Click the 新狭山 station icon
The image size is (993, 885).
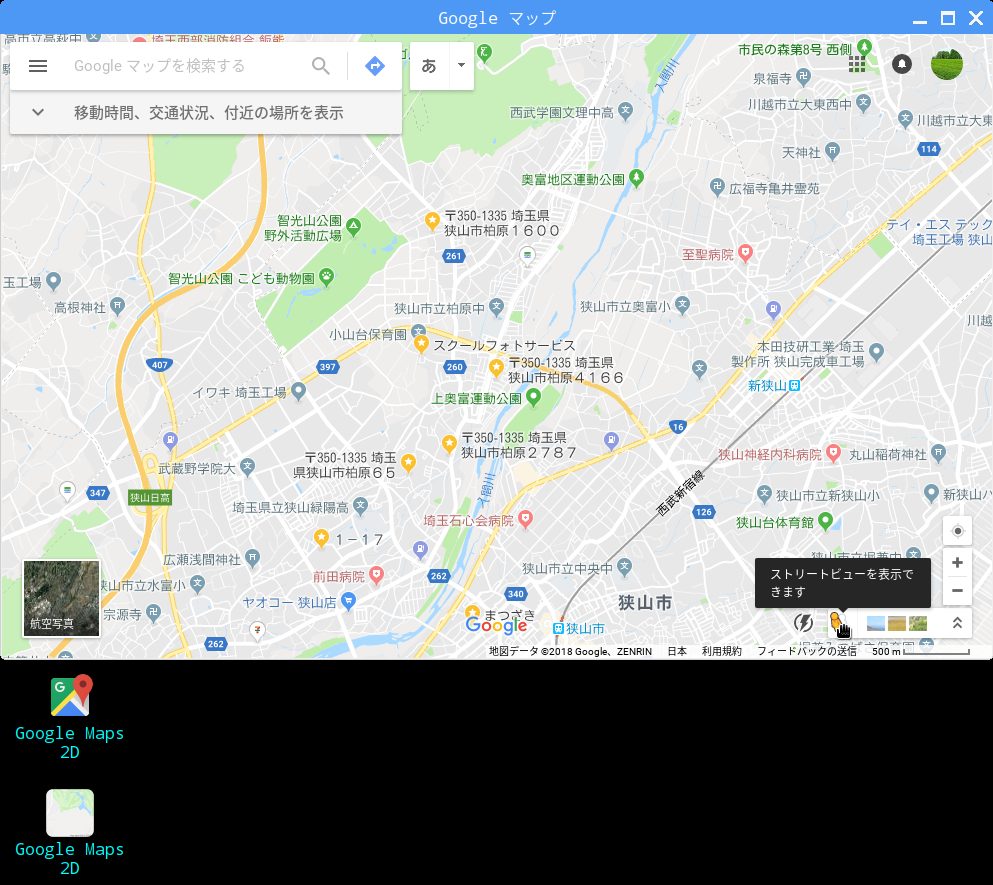pyautogui.click(x=795, y=385)
